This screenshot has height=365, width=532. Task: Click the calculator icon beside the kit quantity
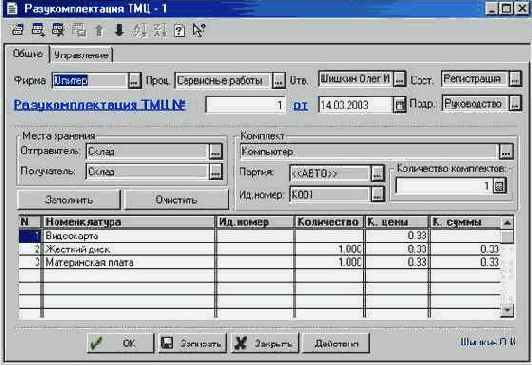pyautogui.click(x=499, y=186)
